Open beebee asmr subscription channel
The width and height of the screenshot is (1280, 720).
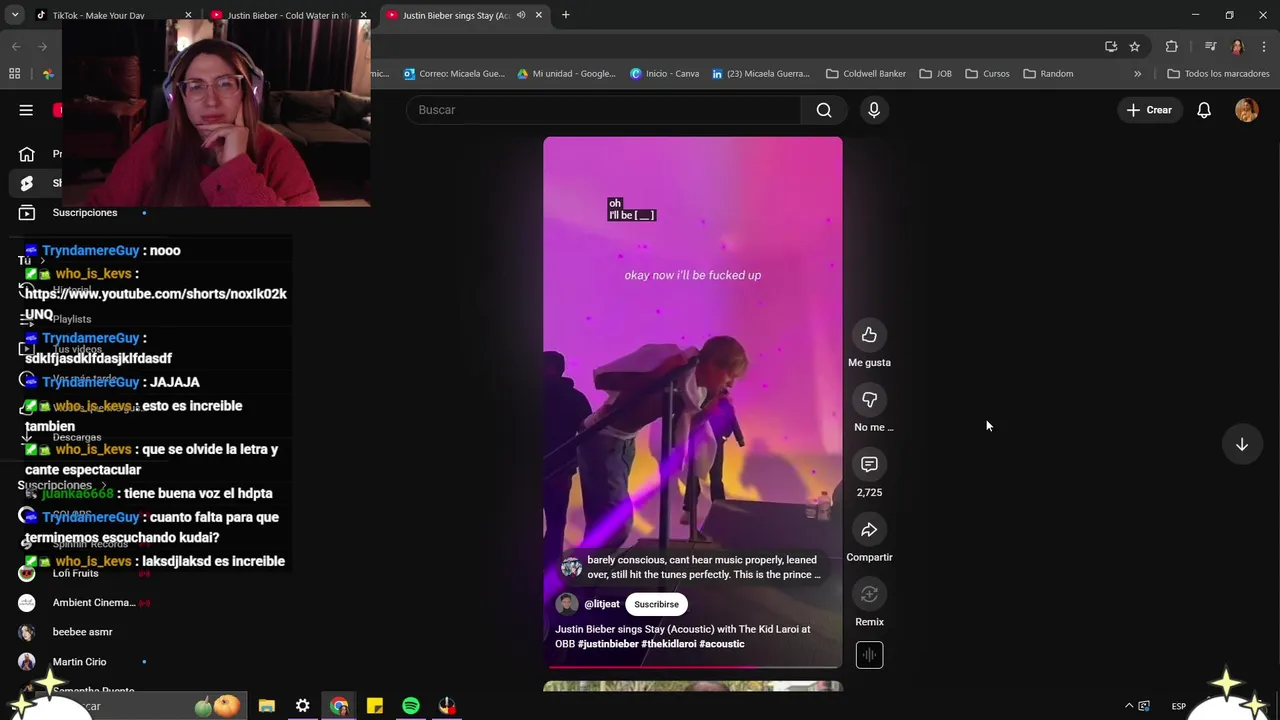[84, 632]
